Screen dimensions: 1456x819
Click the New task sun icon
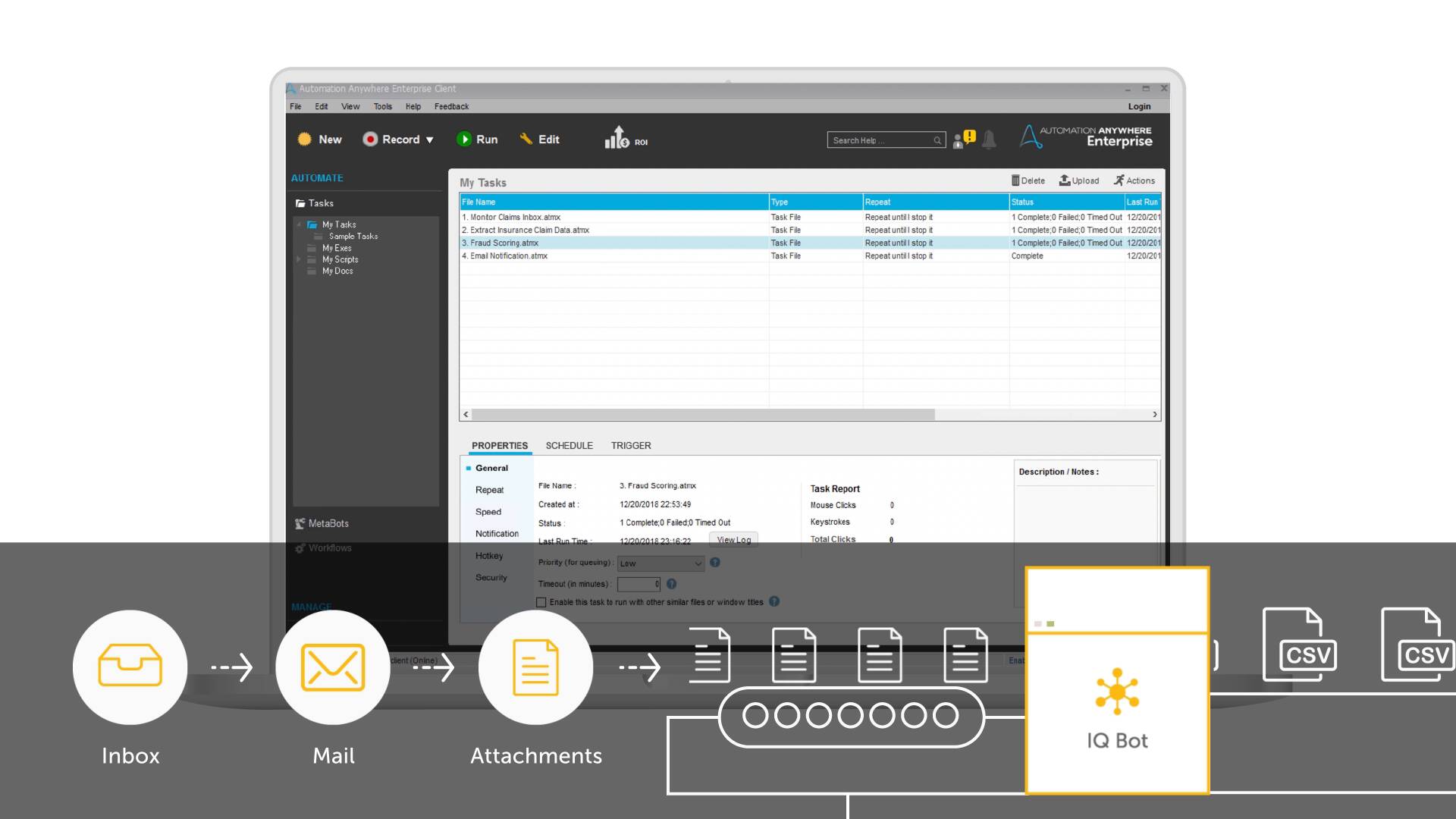tap(305, 140)
